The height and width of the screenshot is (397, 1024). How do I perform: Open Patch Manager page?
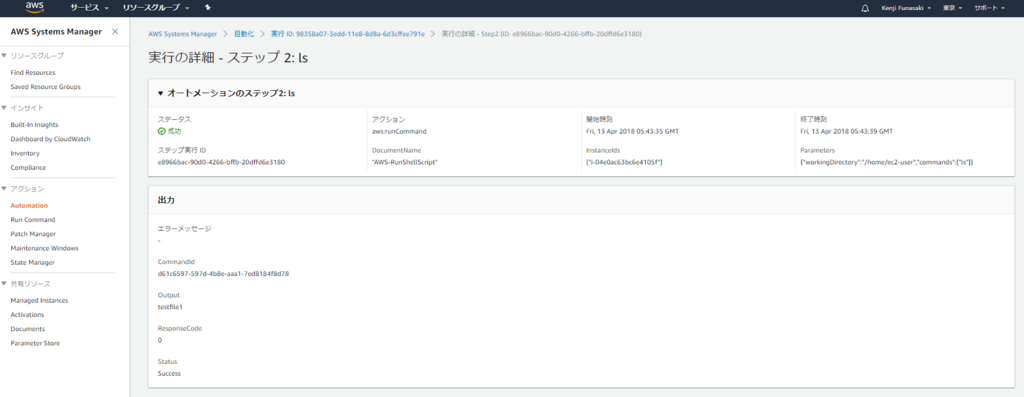[x=33, y=234]
